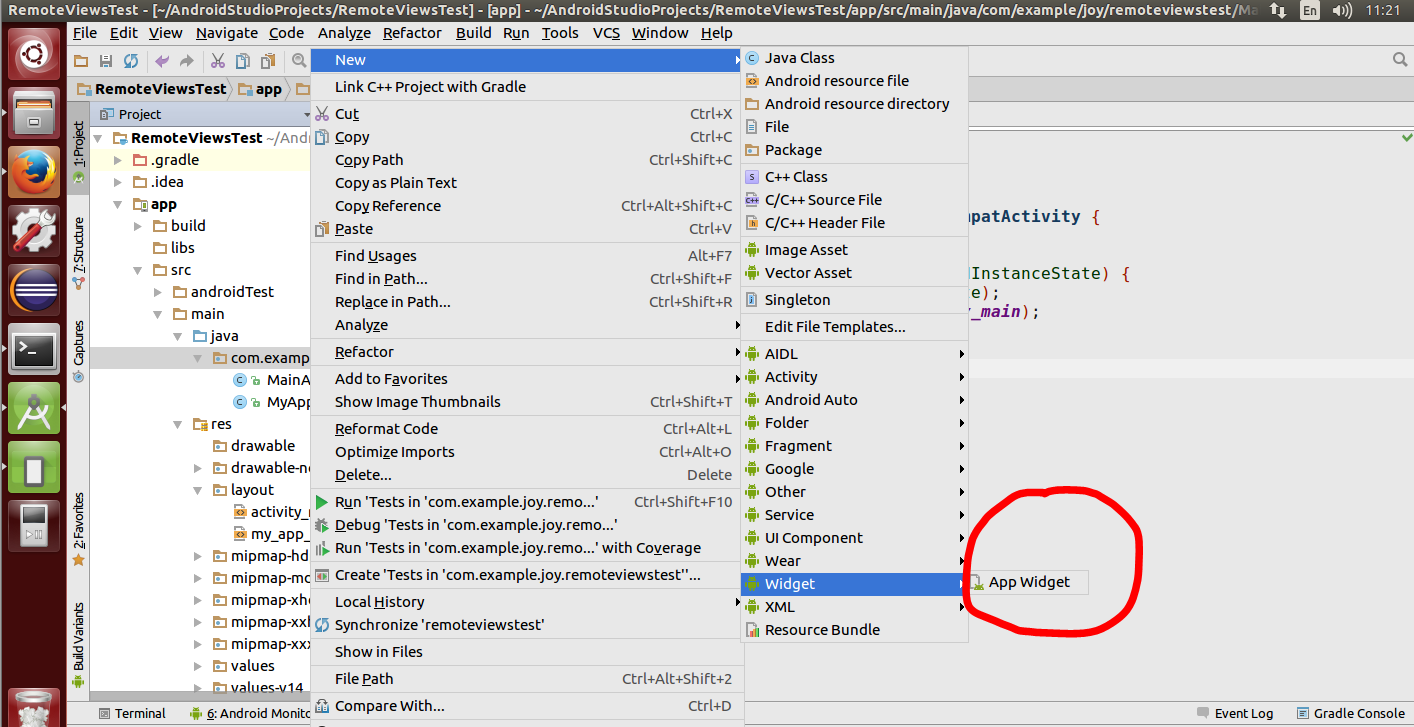
Task: Open the Terminal tool window at bottom
Action: pos(132,714)
